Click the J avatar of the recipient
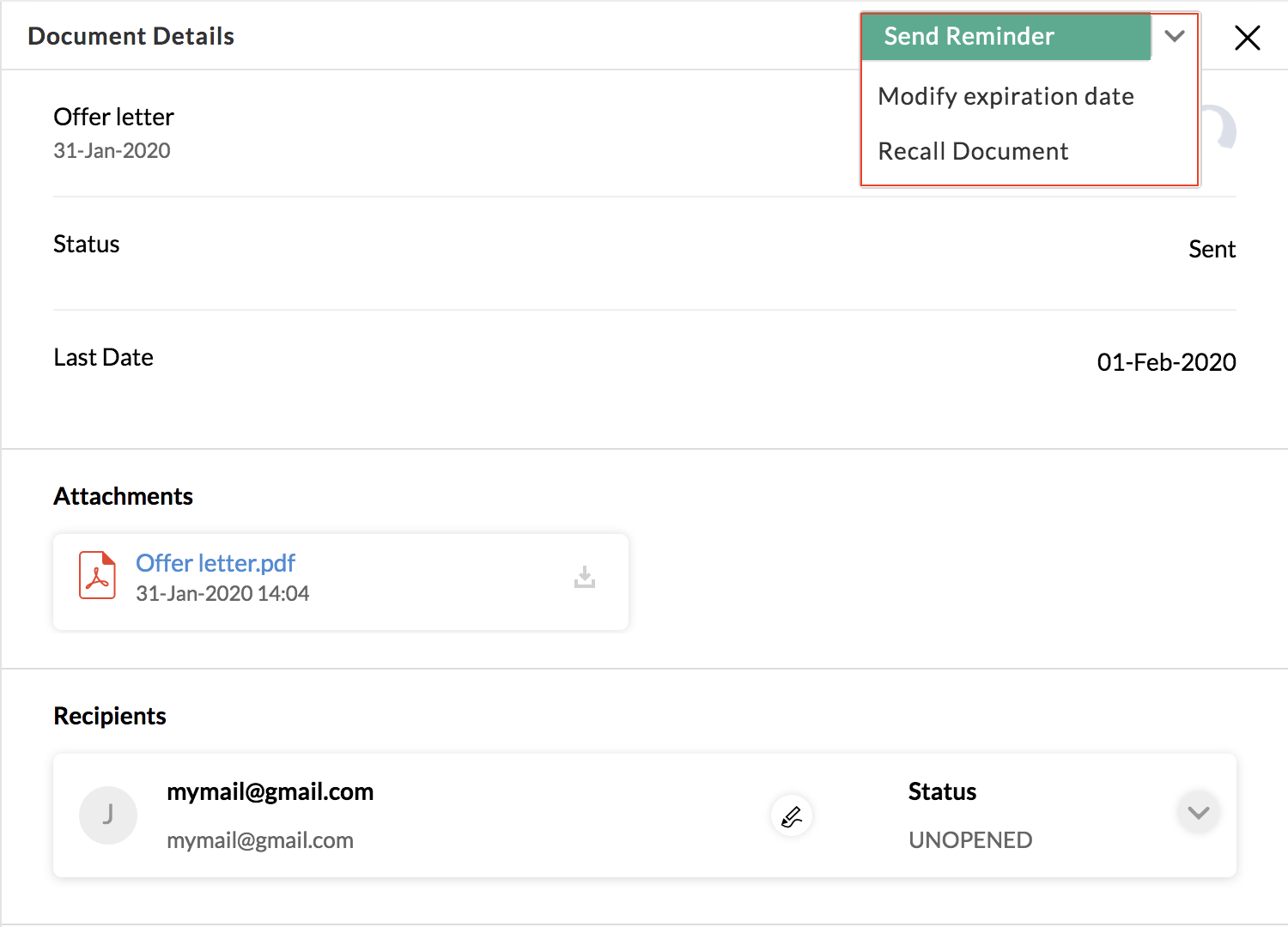Viewport: 1288px width, 927px height. pos(108,815)
